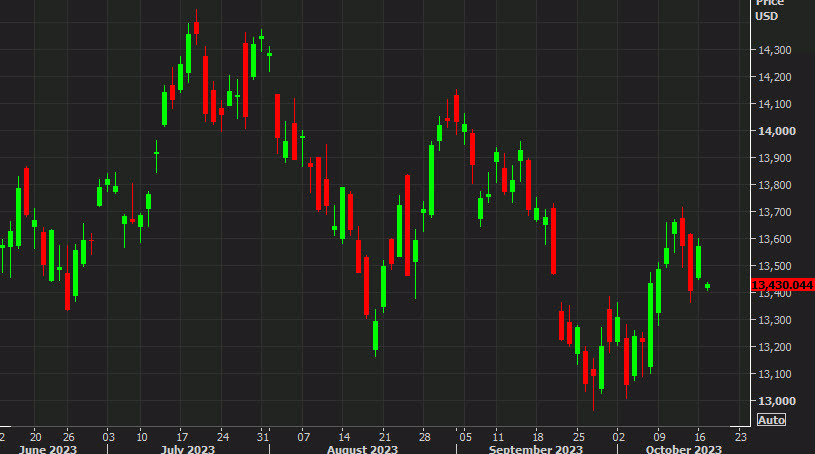The width and height of the screenshot is (815, 454).
Task: Click date tick 03 on time axis
Action: [x=108, y=437]
